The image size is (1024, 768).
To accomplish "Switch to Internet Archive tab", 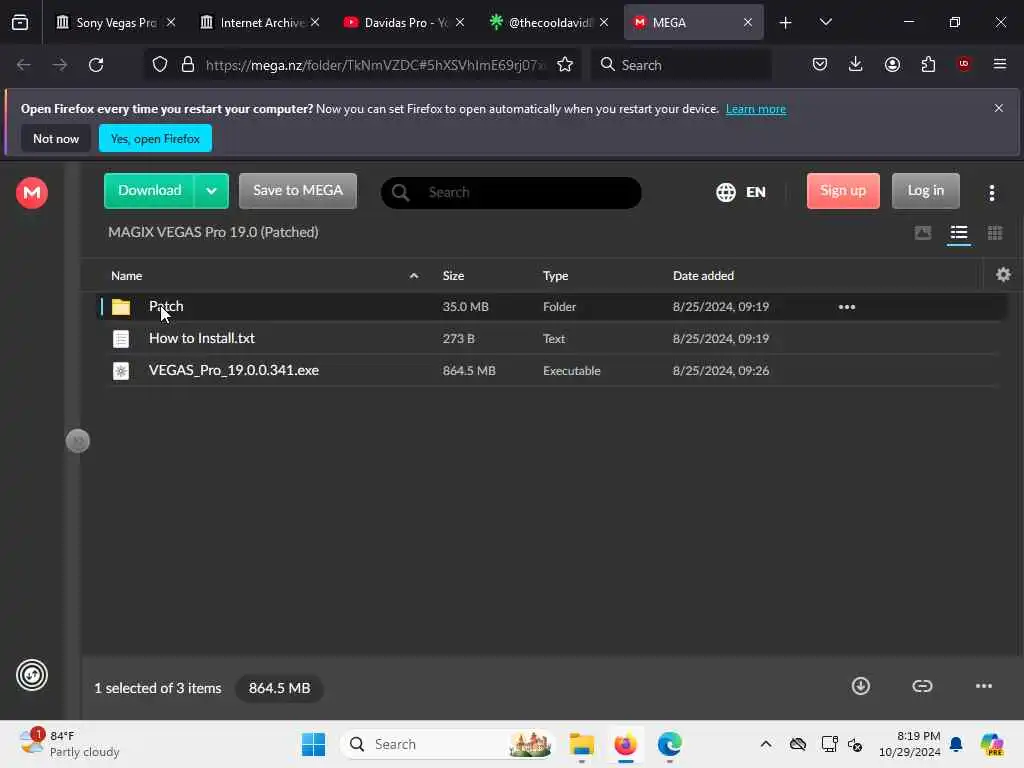I will [259, 22].
